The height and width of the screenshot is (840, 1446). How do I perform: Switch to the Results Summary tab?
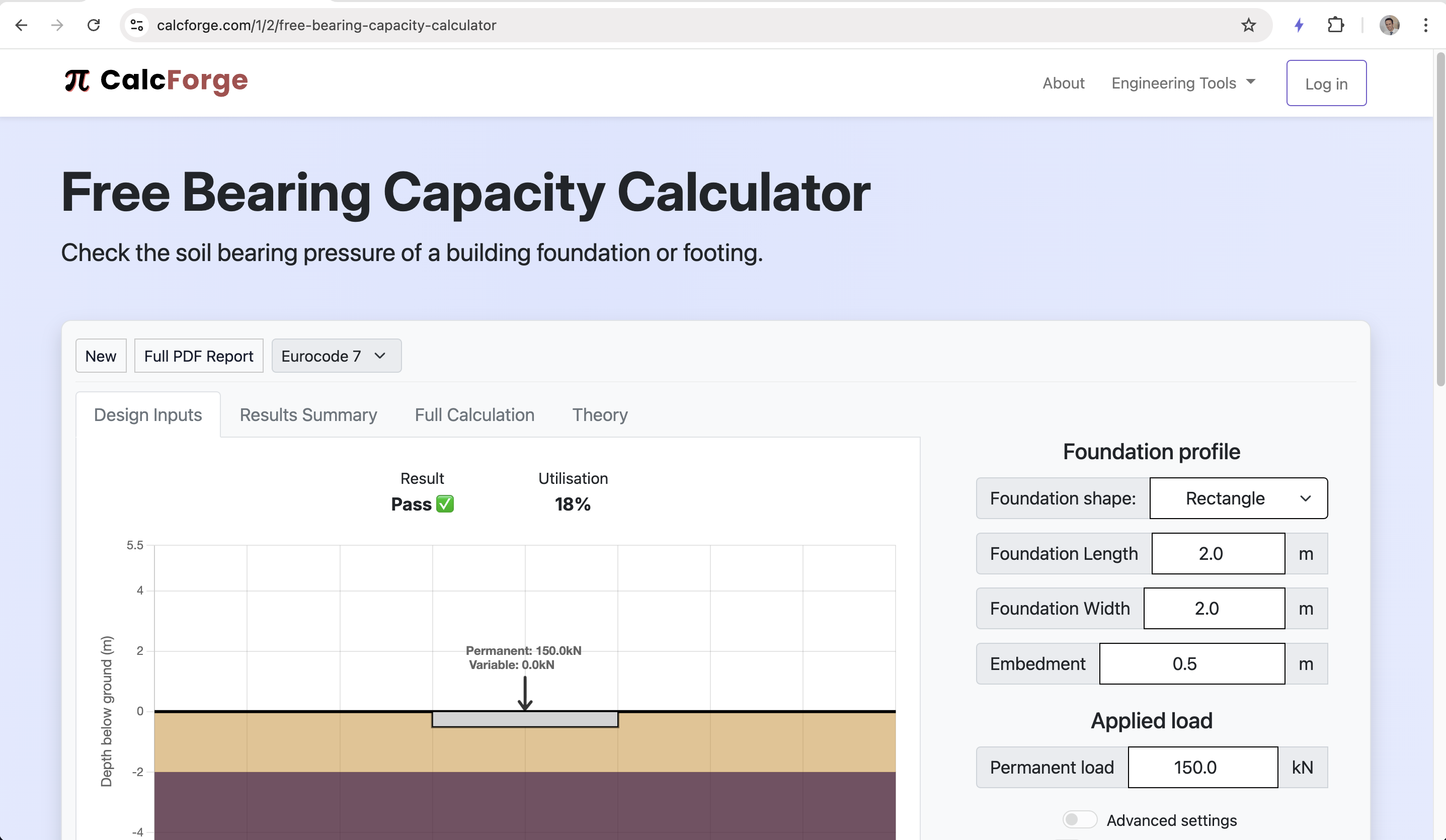point(308,414)
